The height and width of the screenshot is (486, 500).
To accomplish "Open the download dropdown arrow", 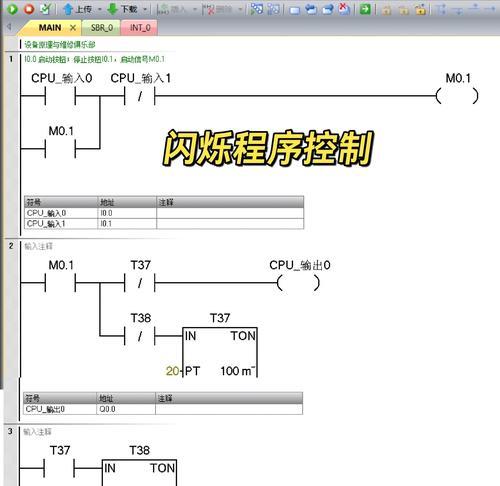I will pos(145,9).
